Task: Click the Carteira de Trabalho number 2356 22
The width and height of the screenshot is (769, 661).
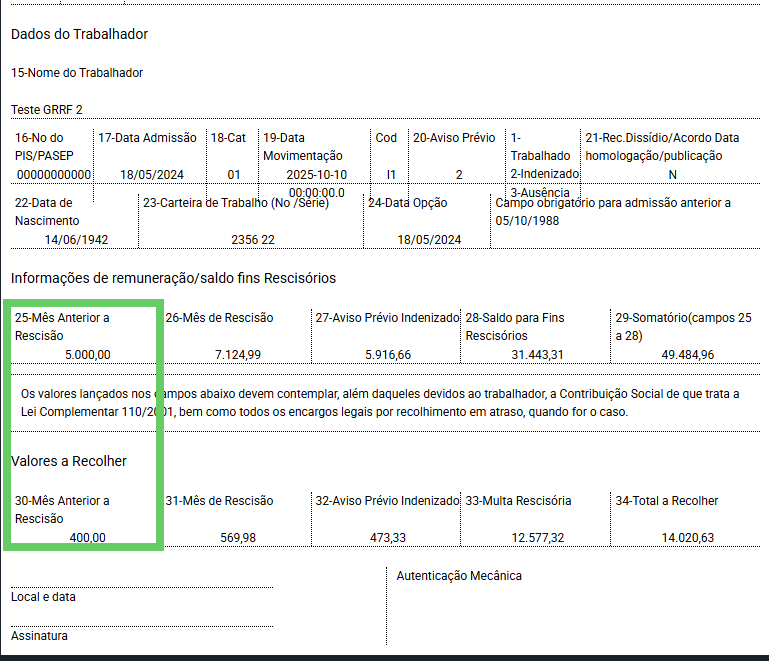Action: tap(253, 239)
